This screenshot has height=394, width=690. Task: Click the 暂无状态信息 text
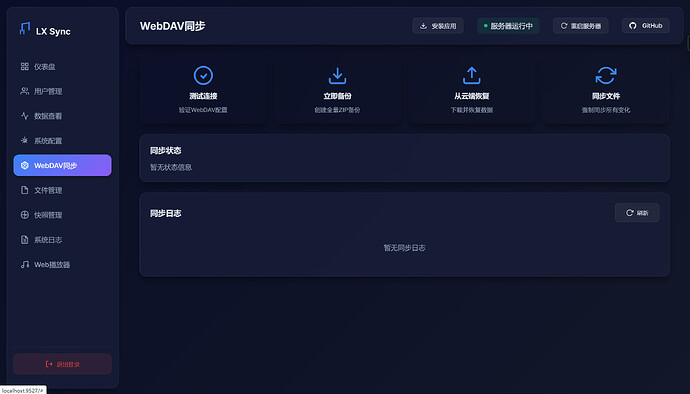point(171,167)
